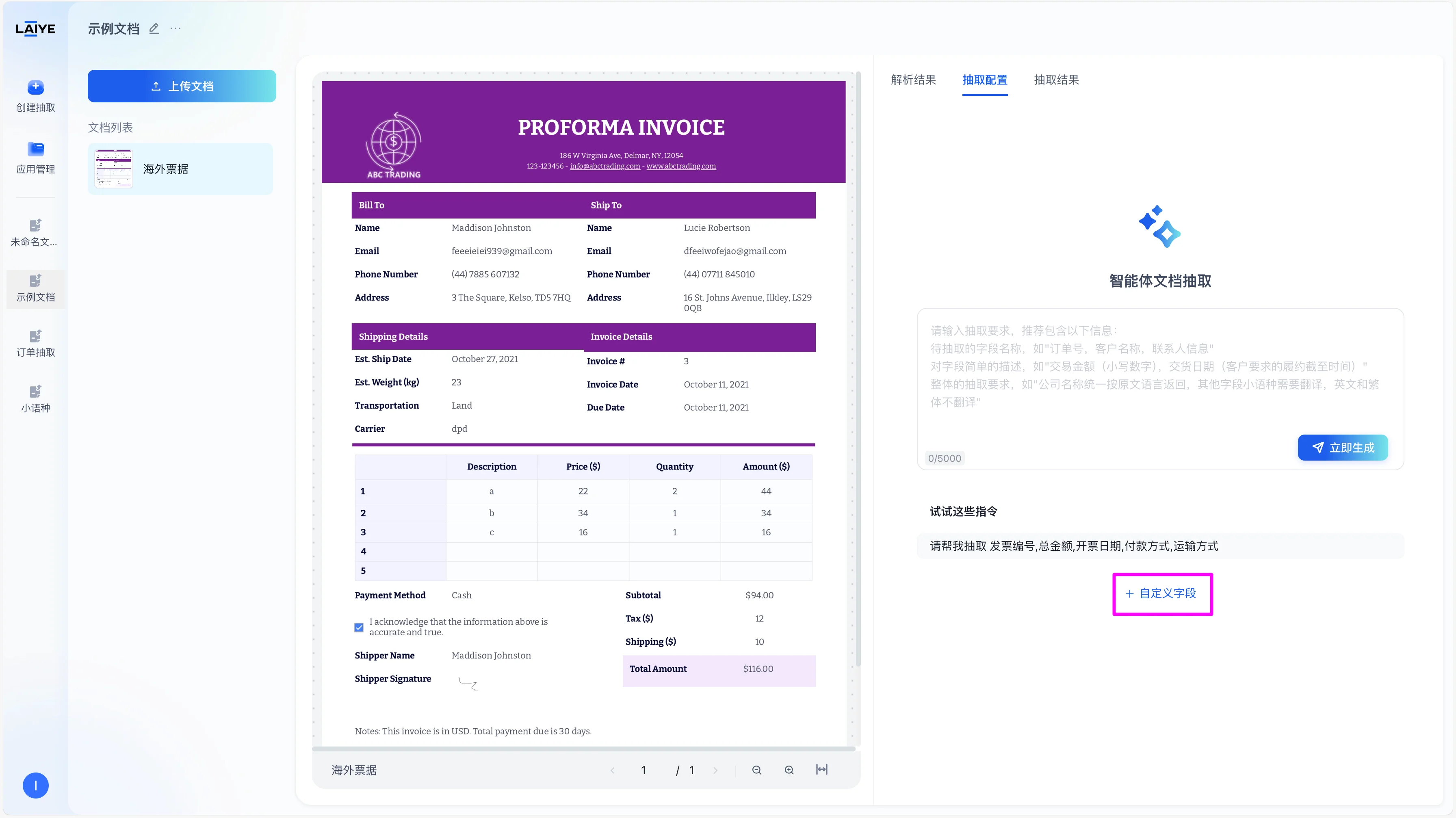Open the 订单抽取 sidebar item
The image size is (1456, 818).
click(36, 344)
